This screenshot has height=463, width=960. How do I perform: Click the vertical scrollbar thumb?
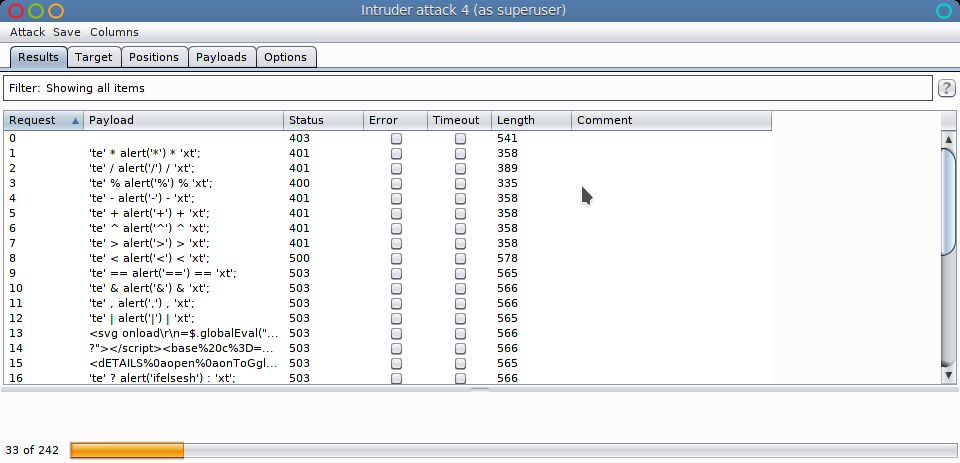pos(948,201)
